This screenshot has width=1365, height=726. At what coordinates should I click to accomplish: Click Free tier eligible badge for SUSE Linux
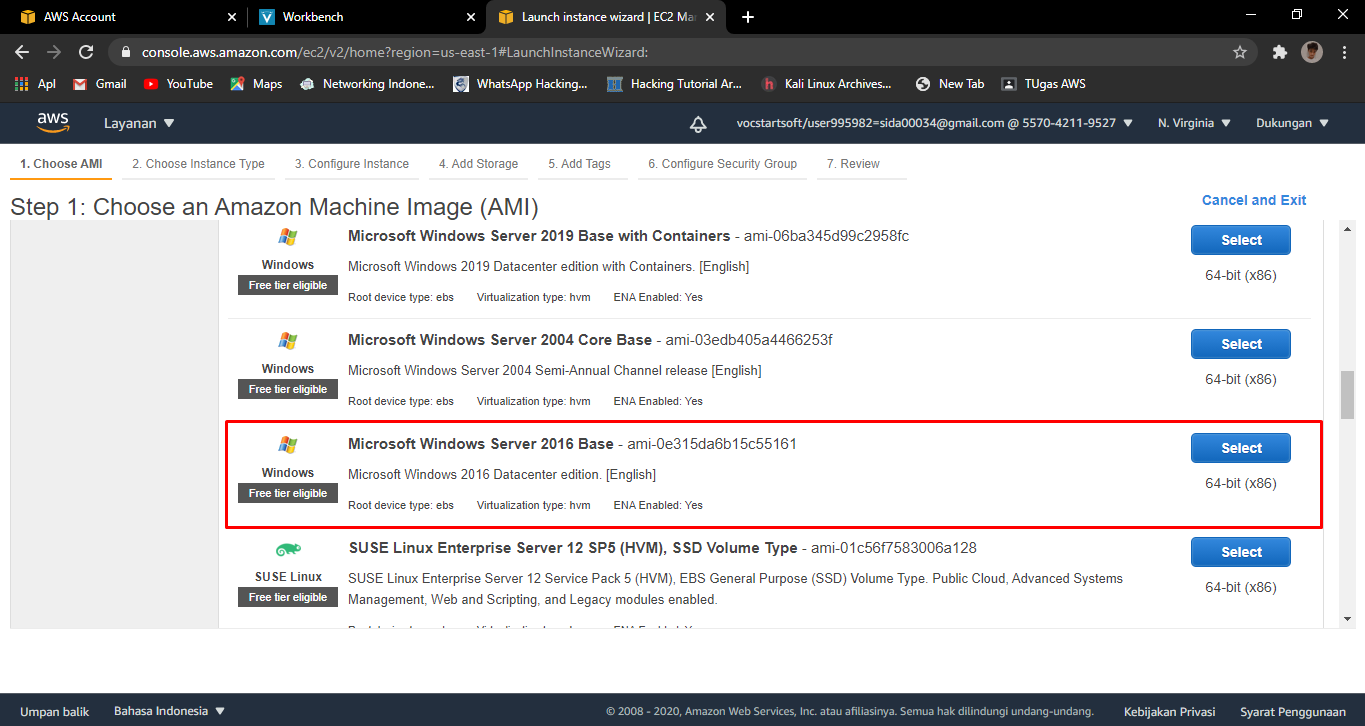coord(288,597)
